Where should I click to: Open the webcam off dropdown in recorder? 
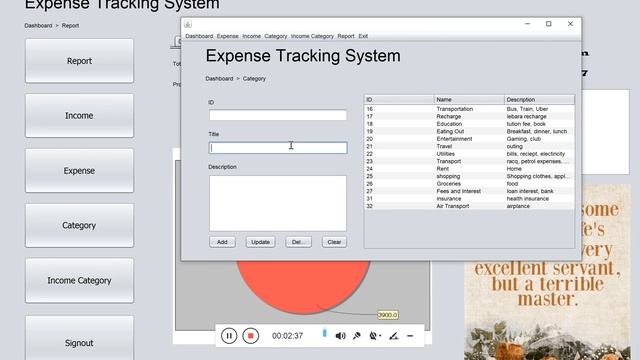coord(375,336)
